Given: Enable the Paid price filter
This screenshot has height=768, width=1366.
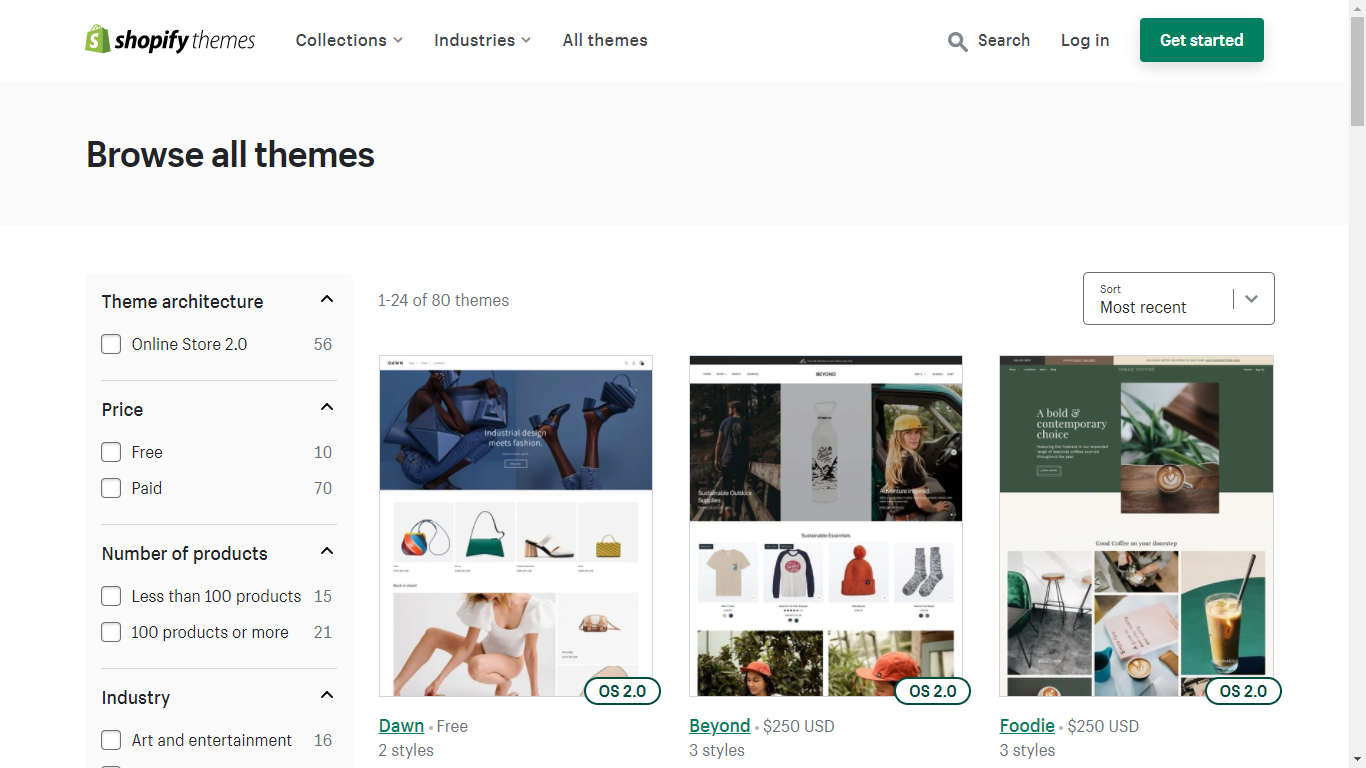Looking at the screenshot, I should [x=111, y=488].
